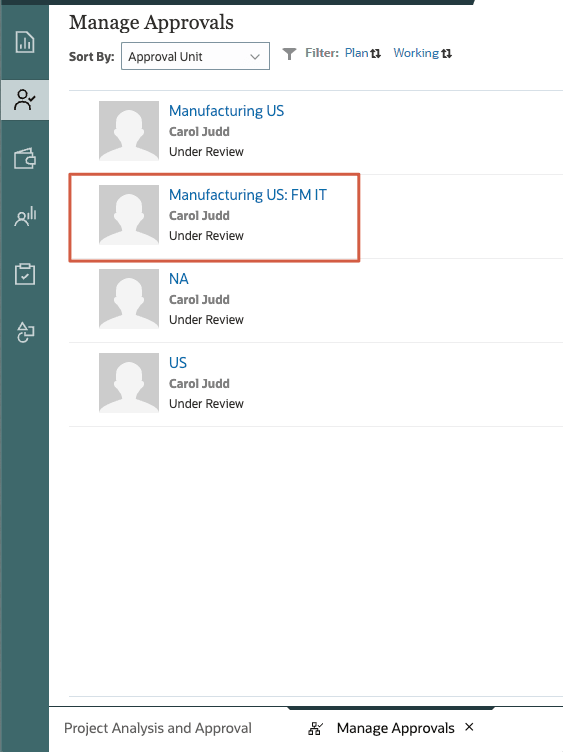Viewport: 563px width, 752px height.
Task: Open the wallet sidebar icon
Action: [x=24, y=158]
